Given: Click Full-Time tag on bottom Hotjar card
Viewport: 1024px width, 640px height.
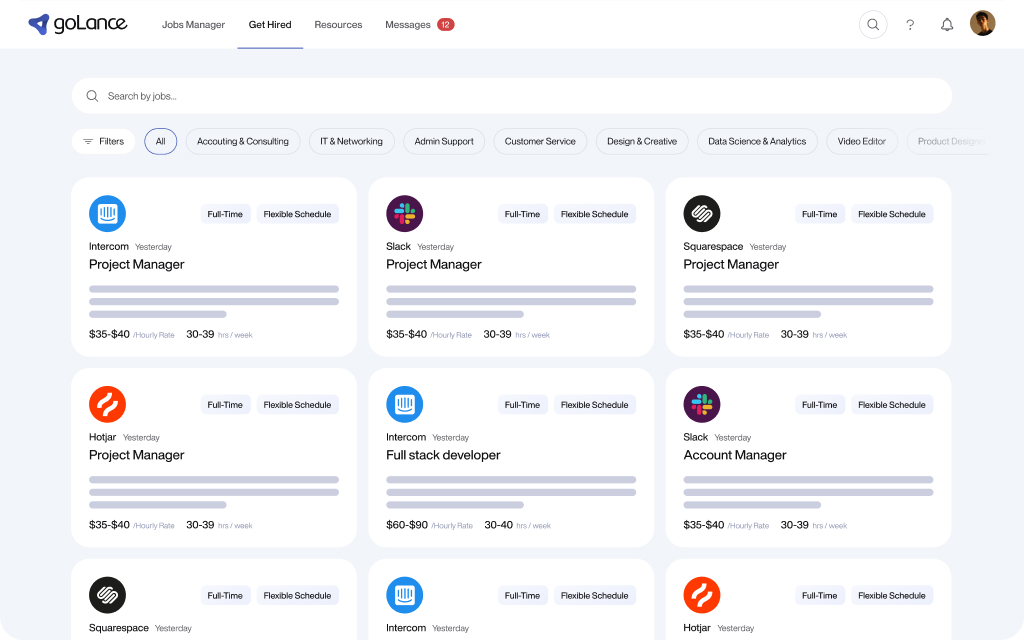Looking at the screenshot, I should (x=820, y=596).
